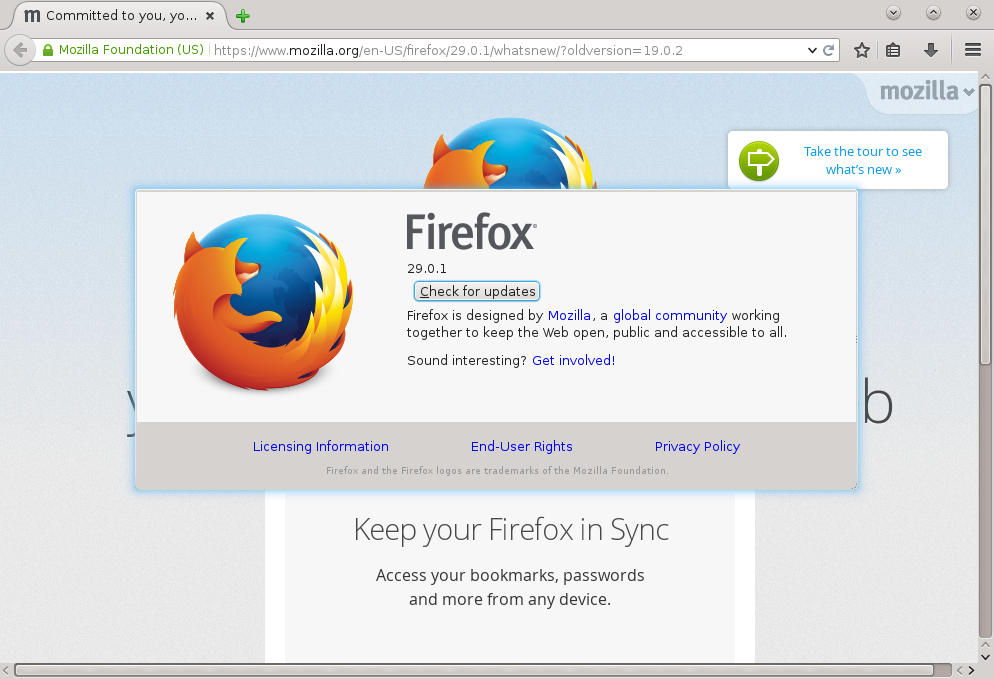This screenshot has width=994, height=679.
Task: Open the hamburger menu button
Action: tap(972, 50)
